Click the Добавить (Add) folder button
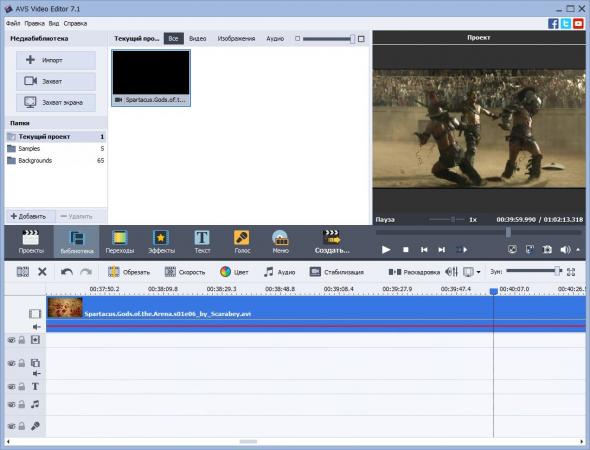This screenshot has width=590, height=450. point(29,216)
